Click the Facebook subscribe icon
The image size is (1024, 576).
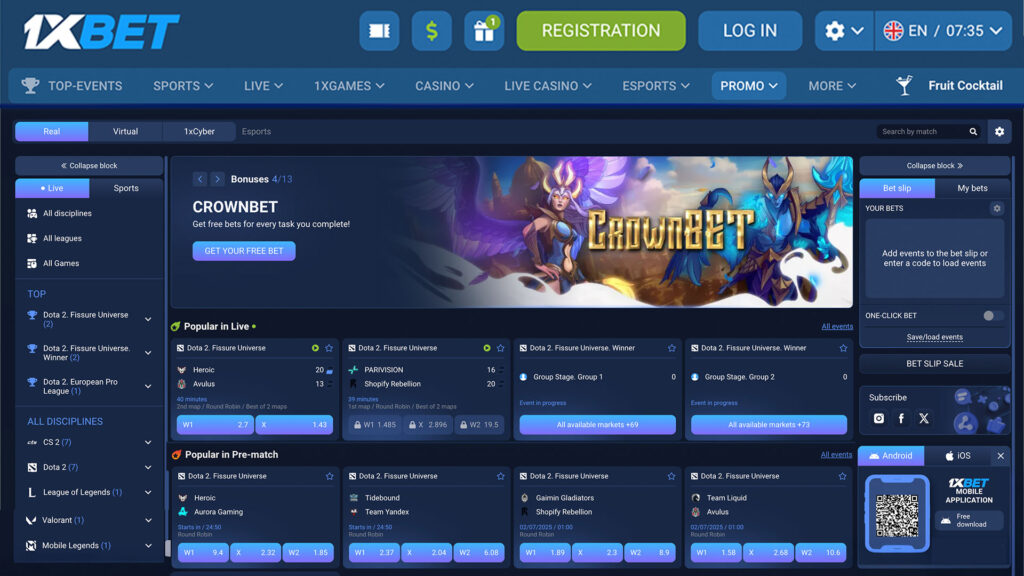coord(901,419)
